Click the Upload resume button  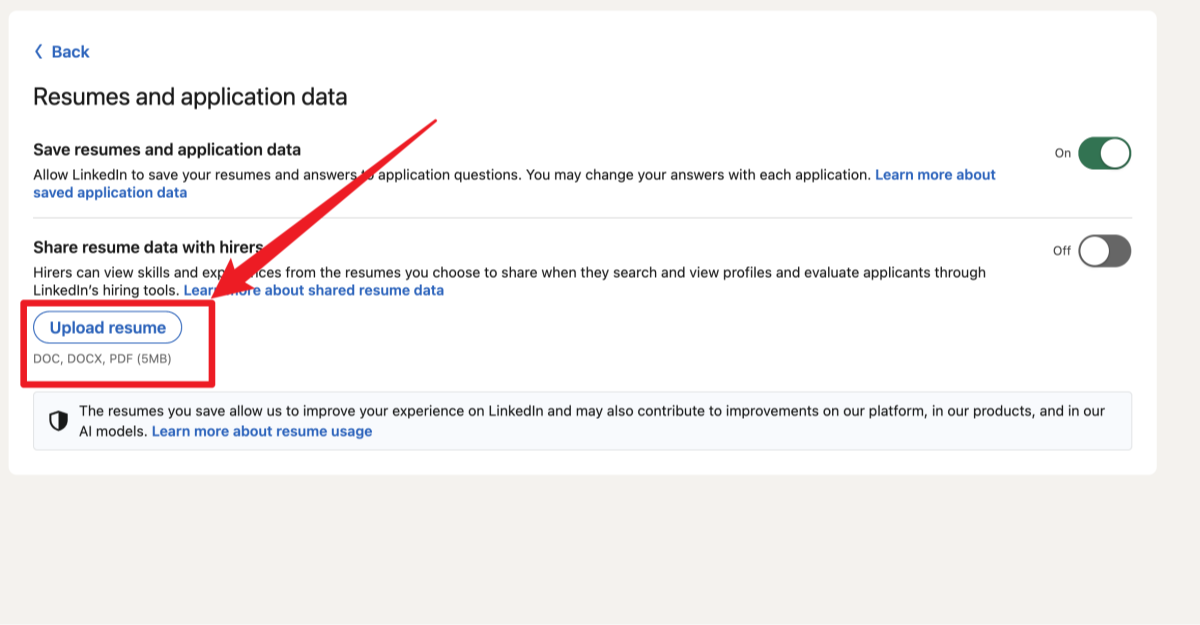click(108, 328)
